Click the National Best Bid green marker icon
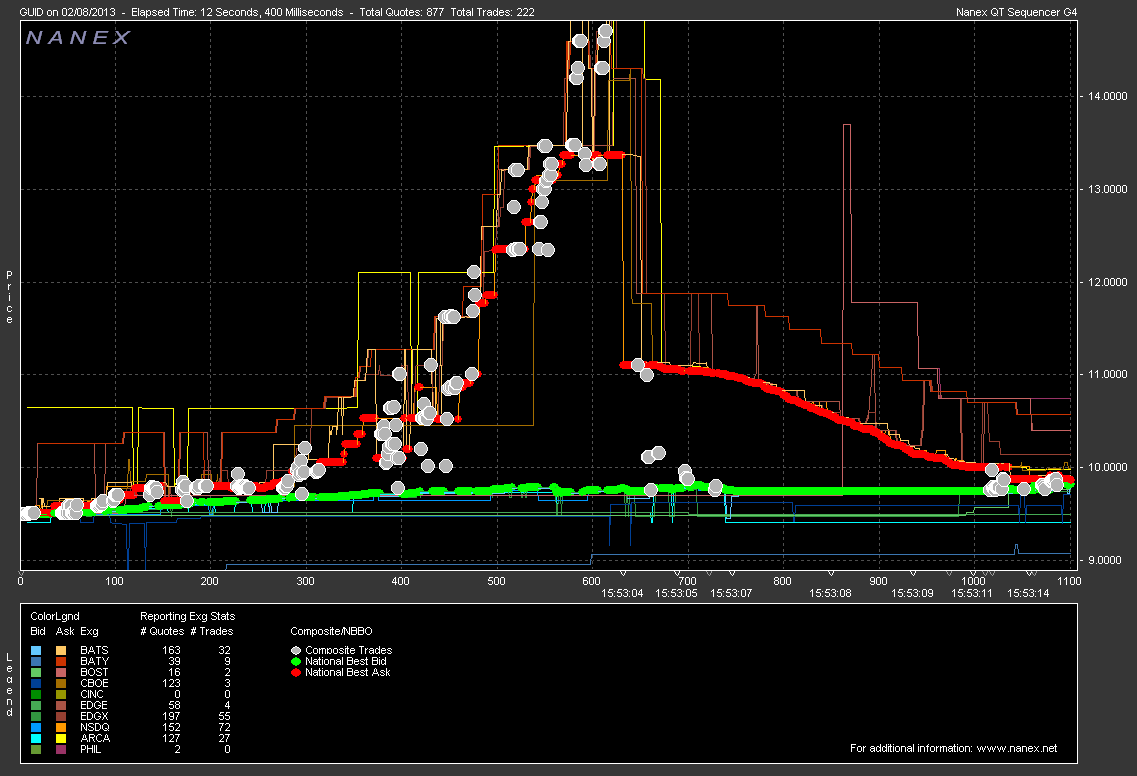 point(296,661)
